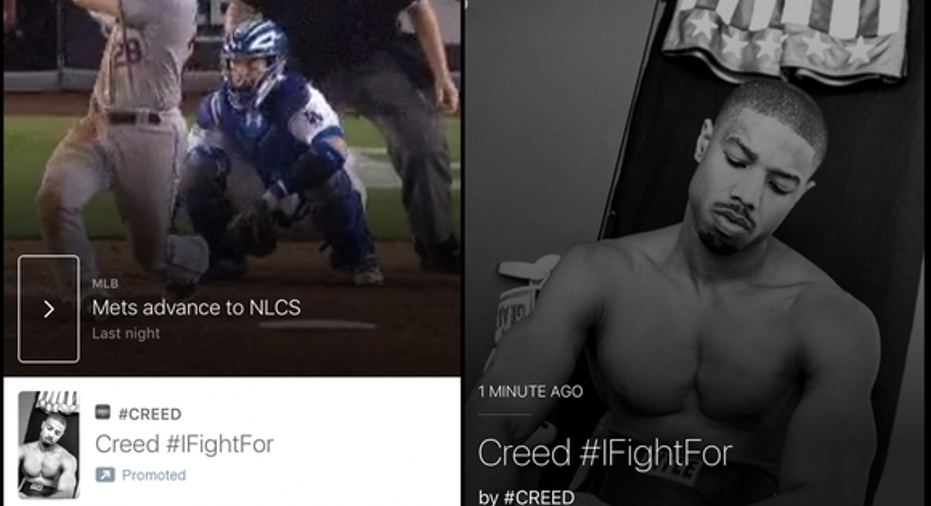Tap the boxer's face in the large photo
The height and width of the screenshot is (506, 931).
tap(751, 178)
